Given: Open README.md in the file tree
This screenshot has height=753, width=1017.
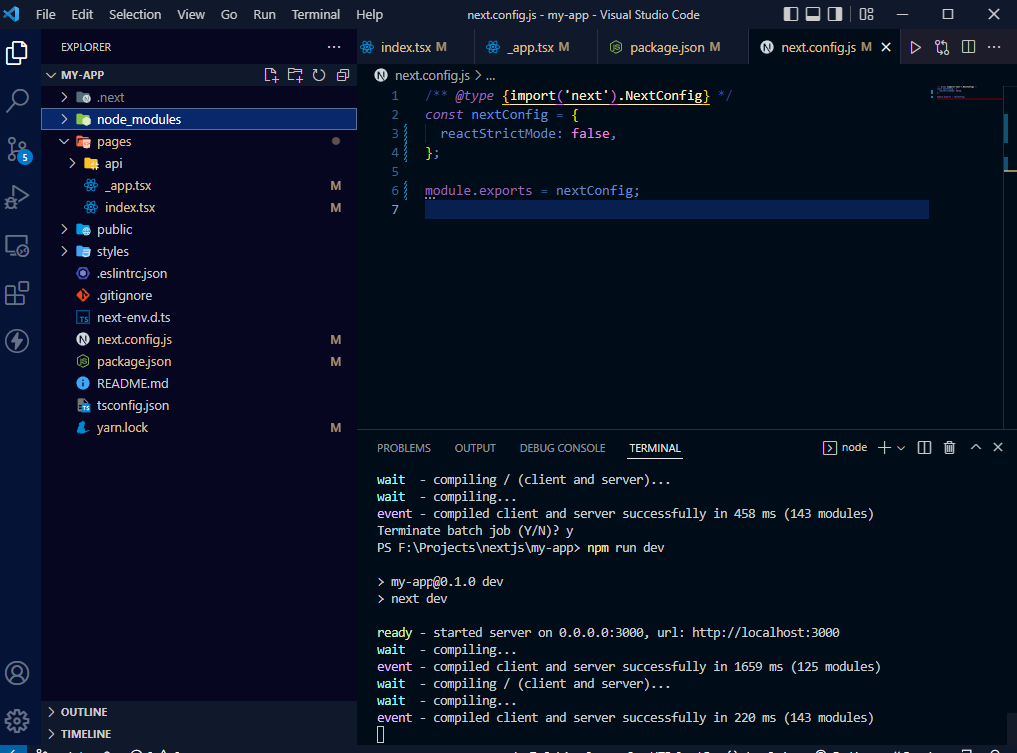Looking at the screenshot, I should (199, 383).
